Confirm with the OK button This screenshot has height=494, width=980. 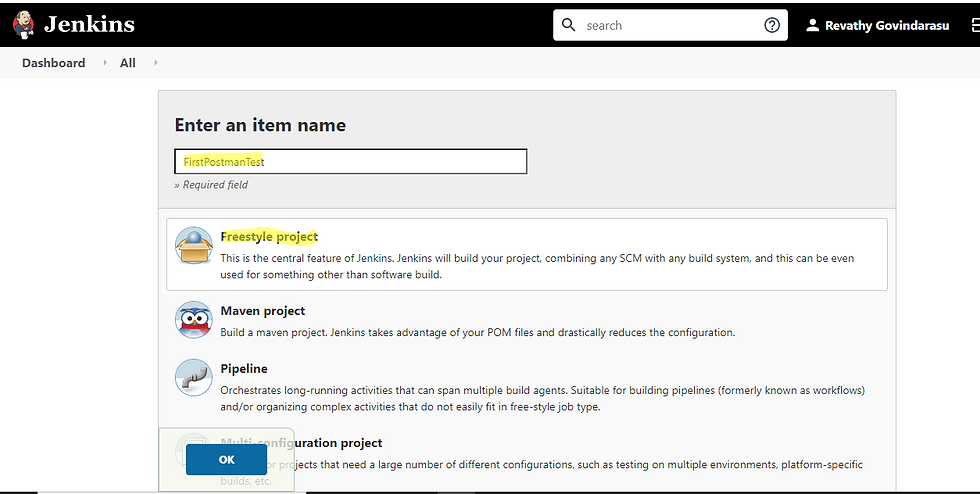pyautogui.click(x=226, y=460)
